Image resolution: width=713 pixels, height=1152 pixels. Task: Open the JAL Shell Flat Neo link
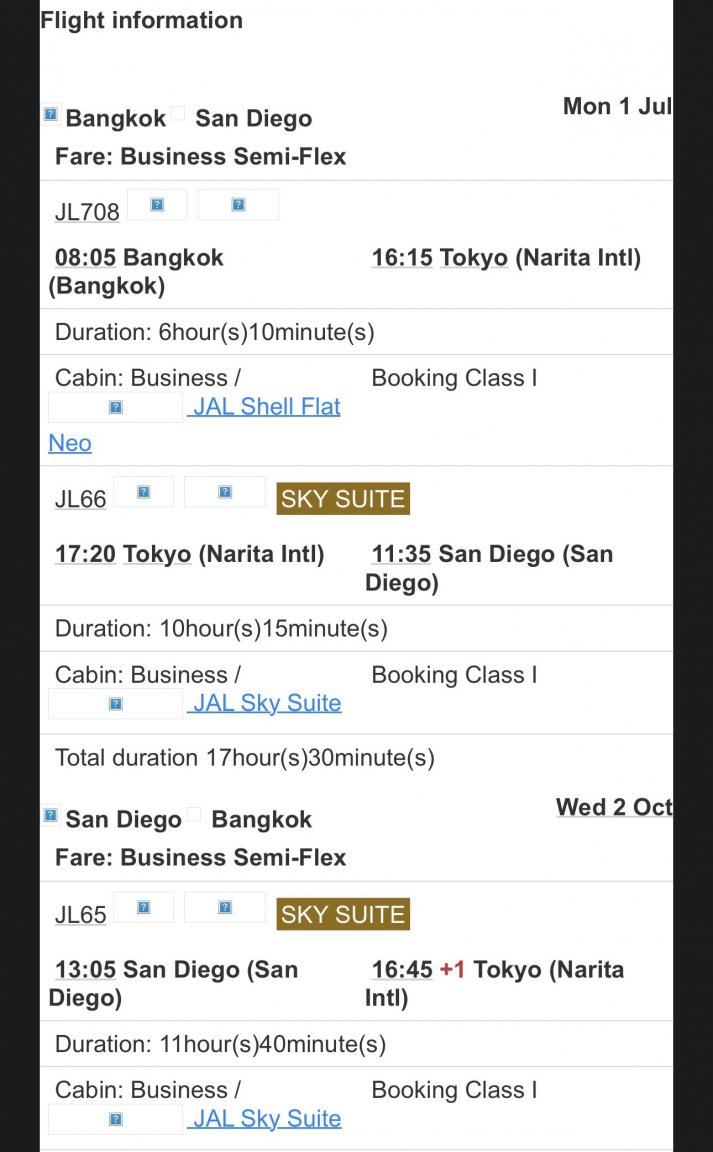tap(266, 407)
